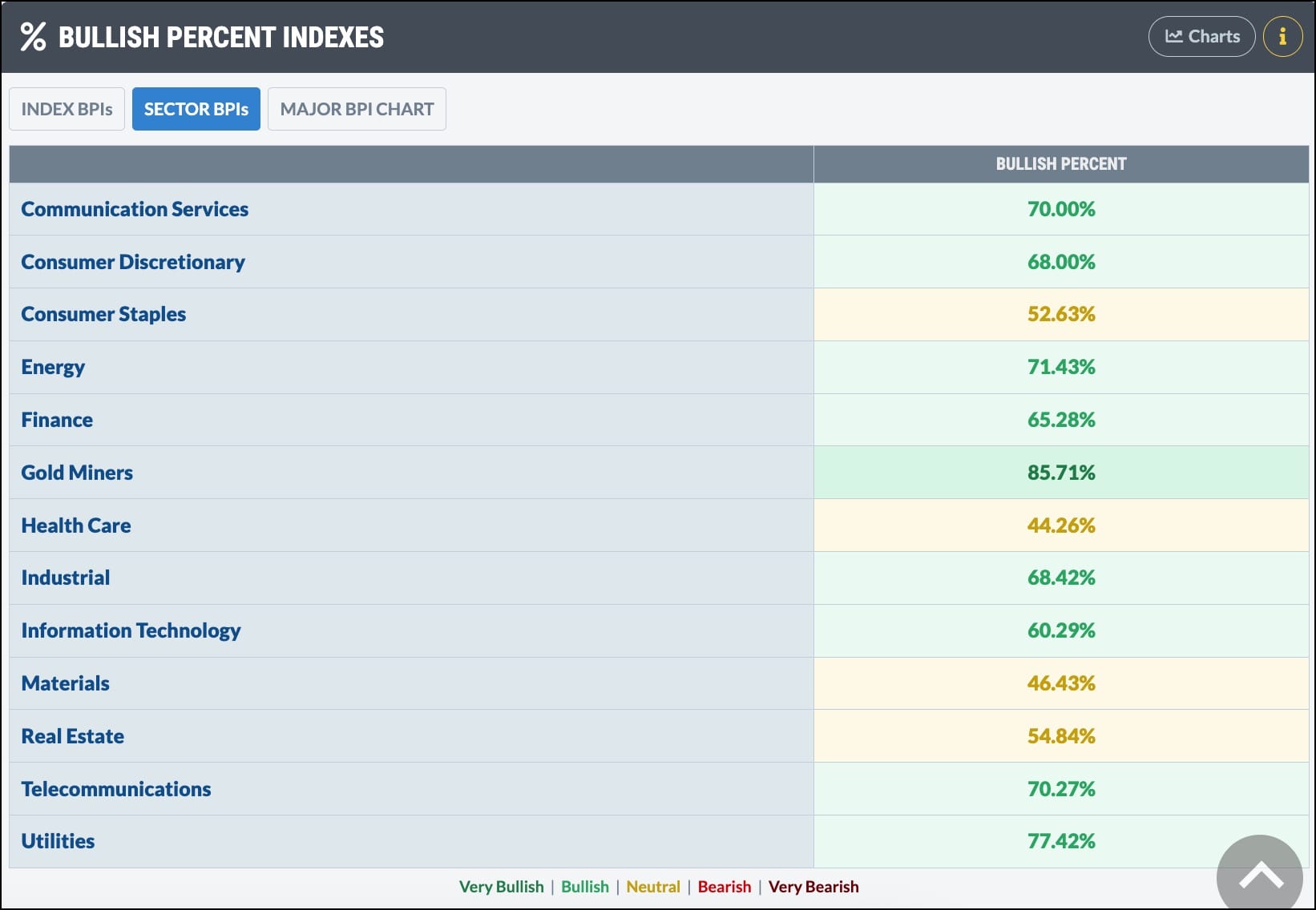Screen dimensions: 1316x910
Task: Click the BULLISH PERCENT column header
Action: pyautogui.click(x=1060, y=164)
